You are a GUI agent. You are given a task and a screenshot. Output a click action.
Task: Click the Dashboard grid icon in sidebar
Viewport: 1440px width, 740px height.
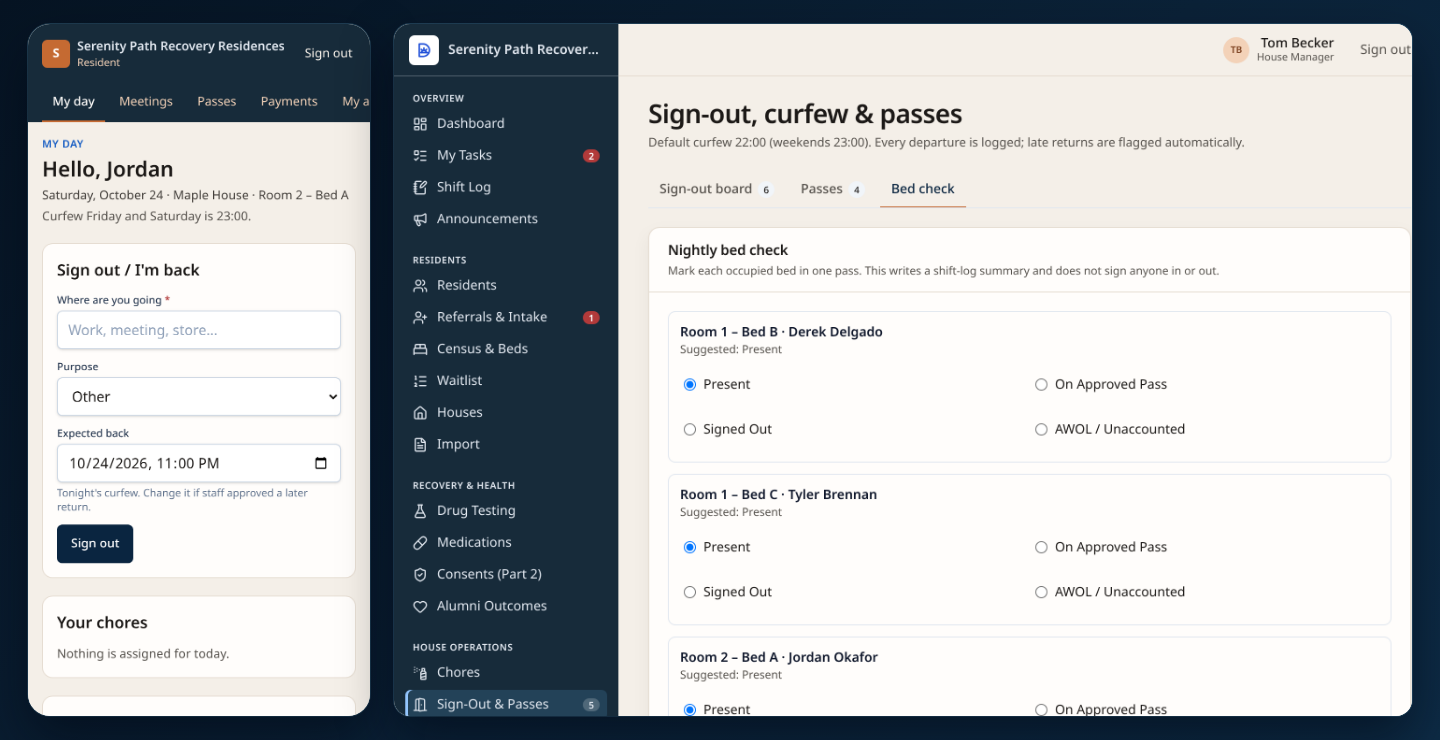click(420, 124)
